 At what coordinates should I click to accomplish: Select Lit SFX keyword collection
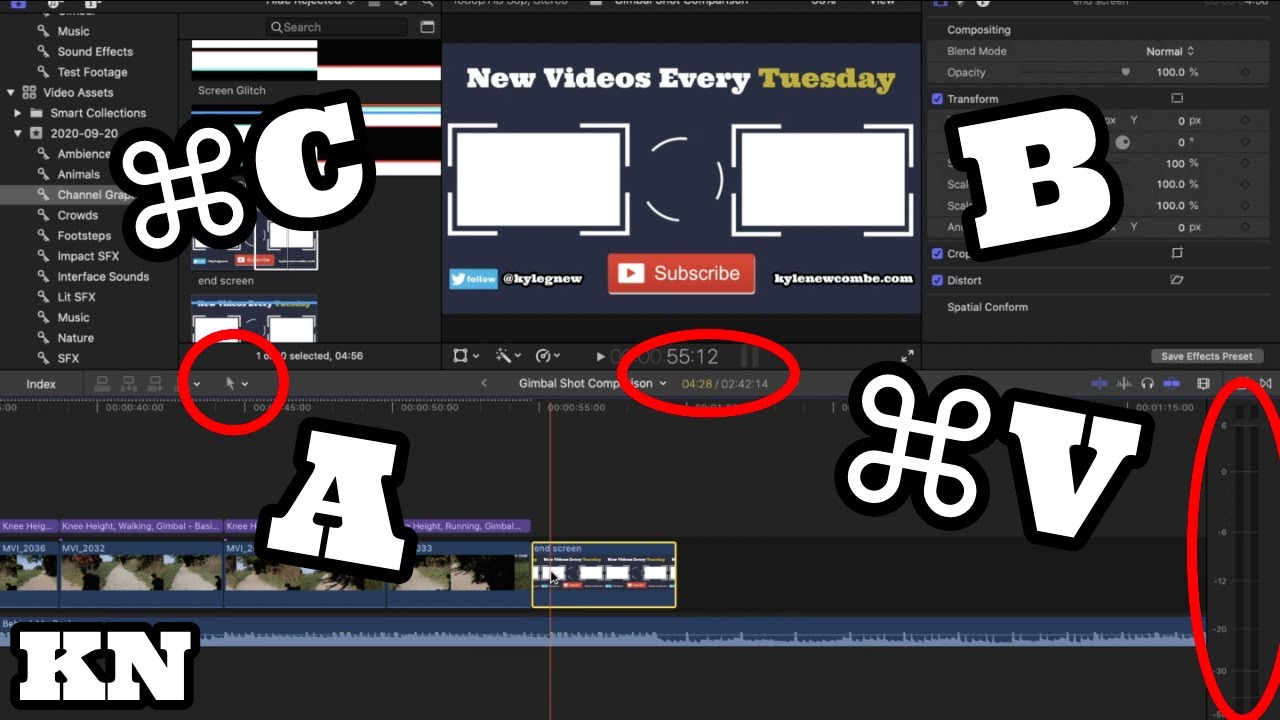(x=76, y=297)
